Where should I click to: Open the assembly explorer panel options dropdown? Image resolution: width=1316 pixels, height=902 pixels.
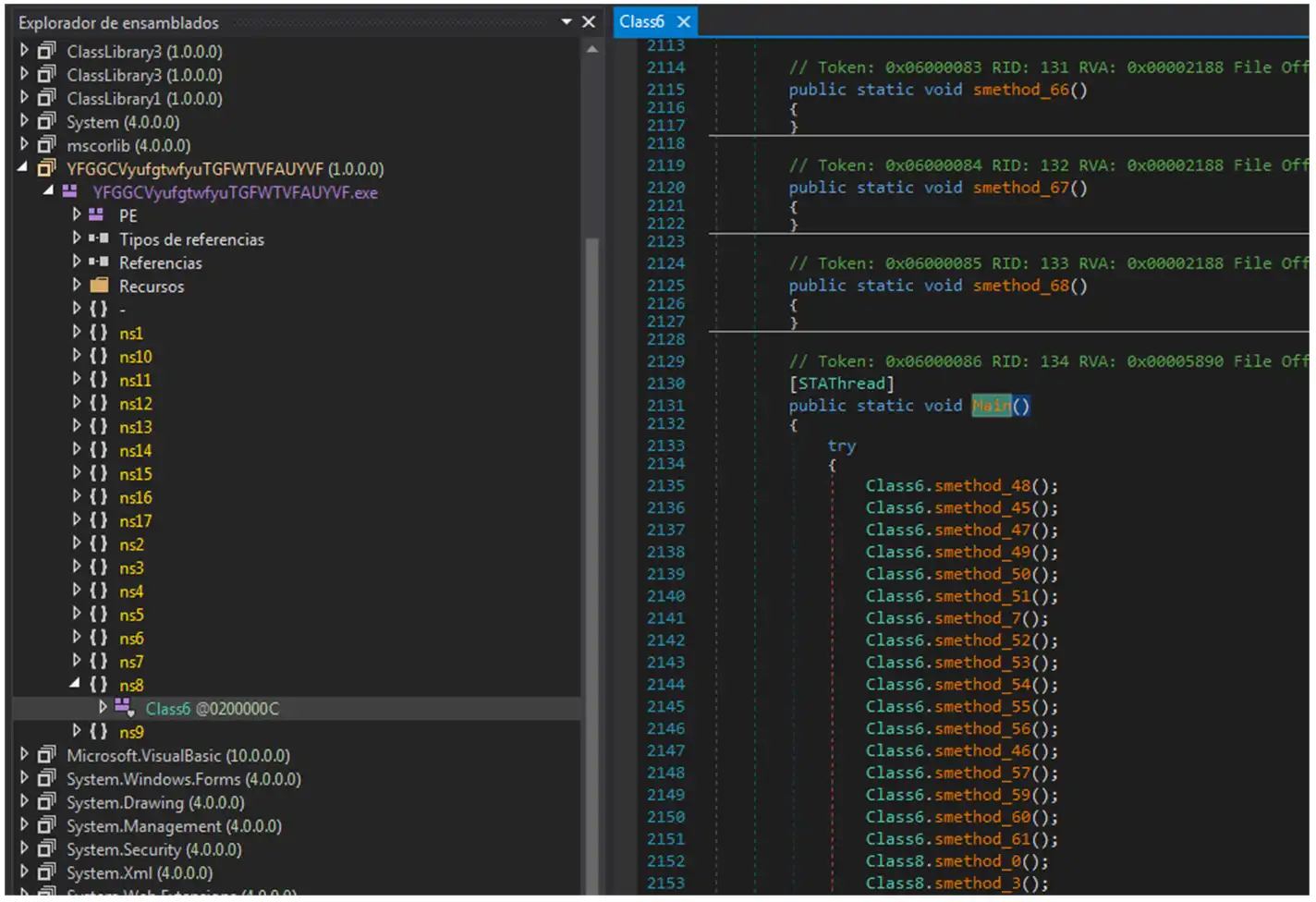[x=567, y=21]
